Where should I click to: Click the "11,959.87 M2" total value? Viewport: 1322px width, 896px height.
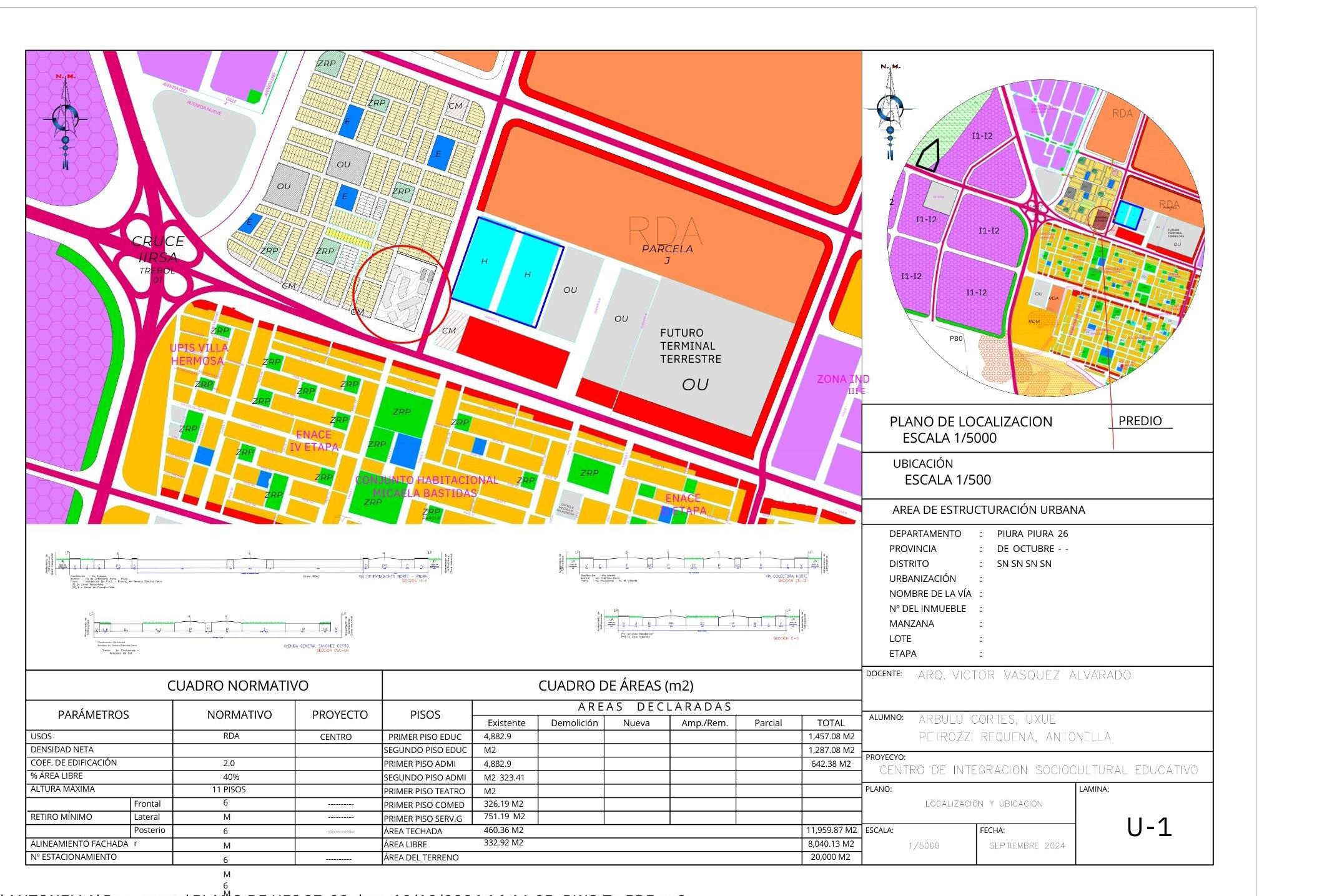tap(831, 830)
